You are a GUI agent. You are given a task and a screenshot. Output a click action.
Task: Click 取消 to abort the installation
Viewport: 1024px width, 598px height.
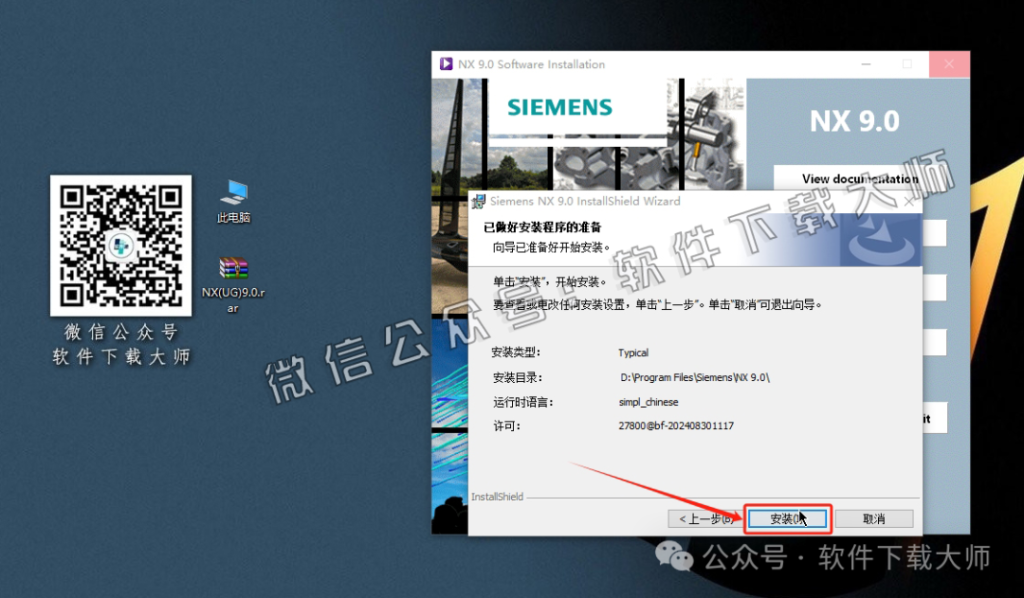pyautogui.click(x=875, y=518)
